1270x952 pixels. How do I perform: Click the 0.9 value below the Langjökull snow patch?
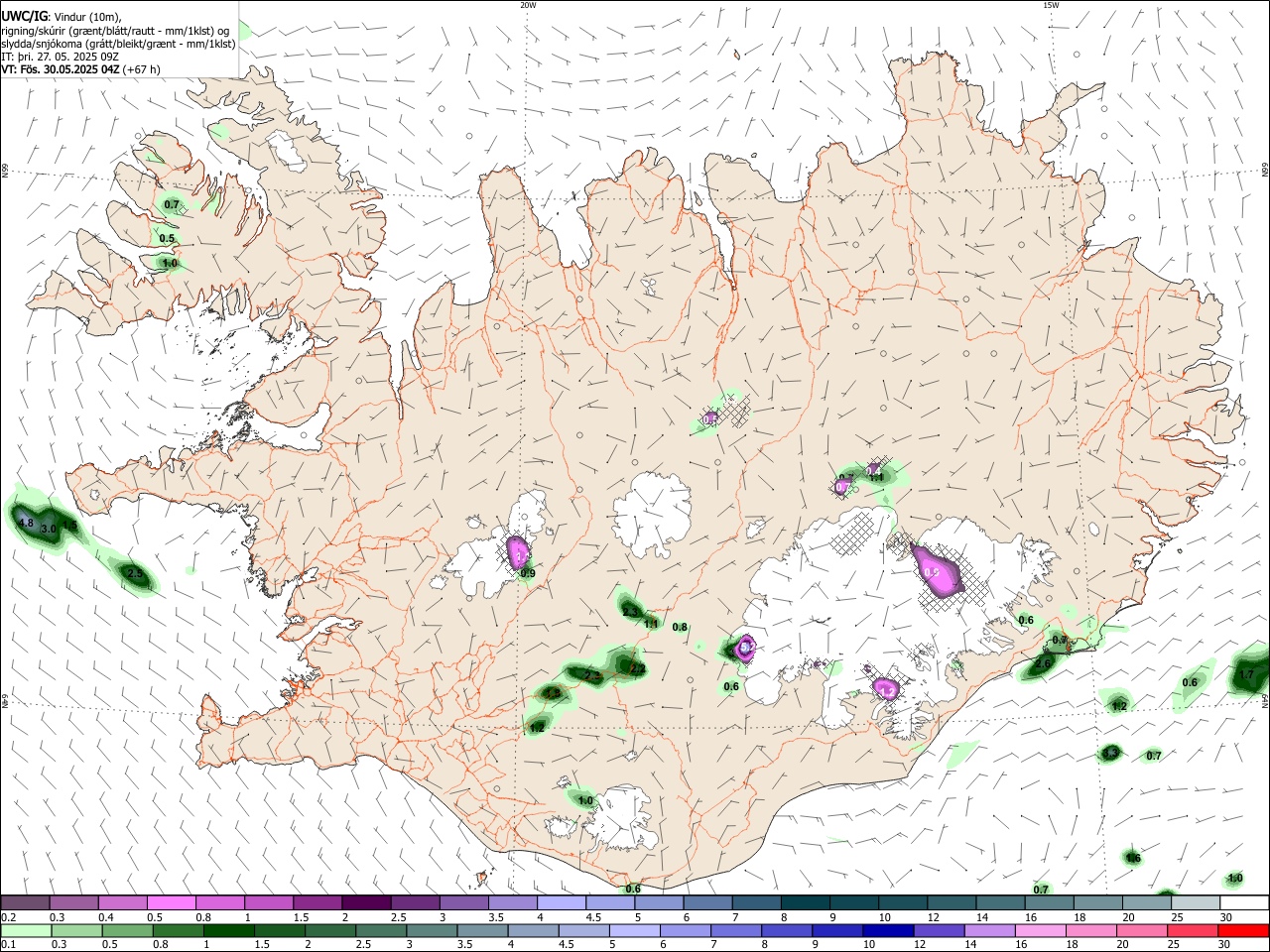[528, 573]
